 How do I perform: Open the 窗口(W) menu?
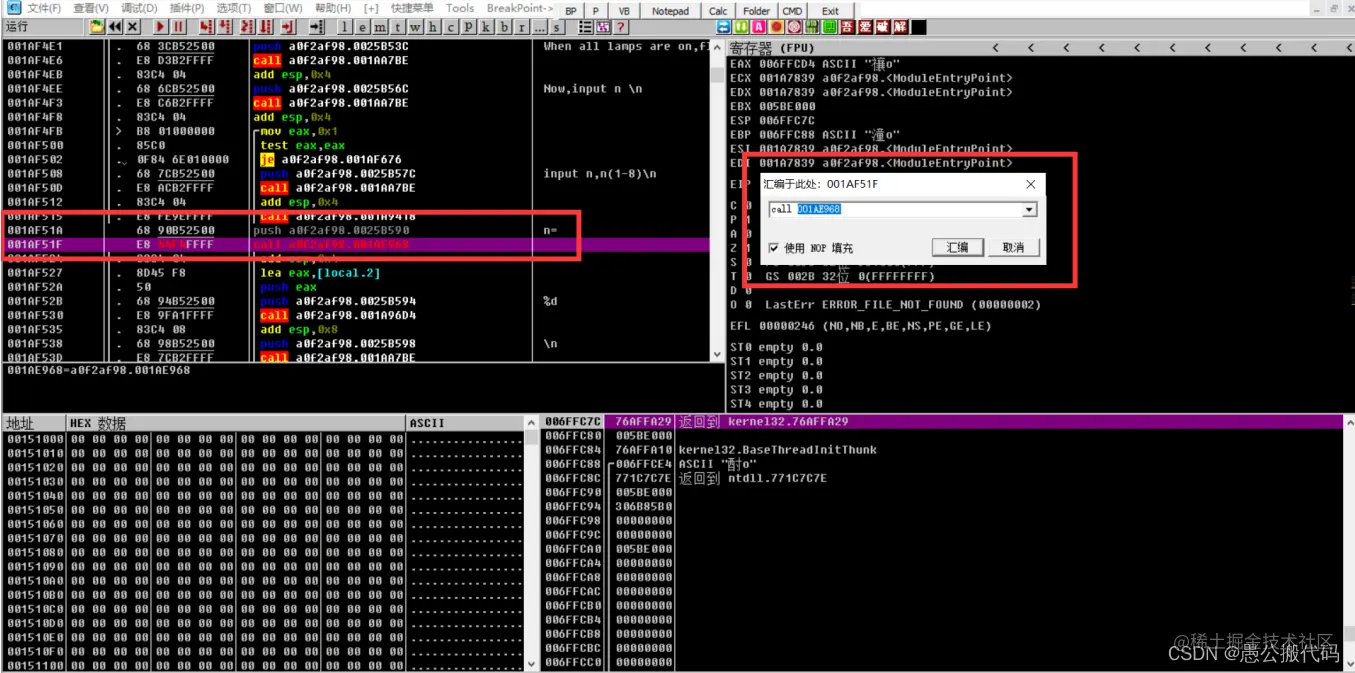283,9
